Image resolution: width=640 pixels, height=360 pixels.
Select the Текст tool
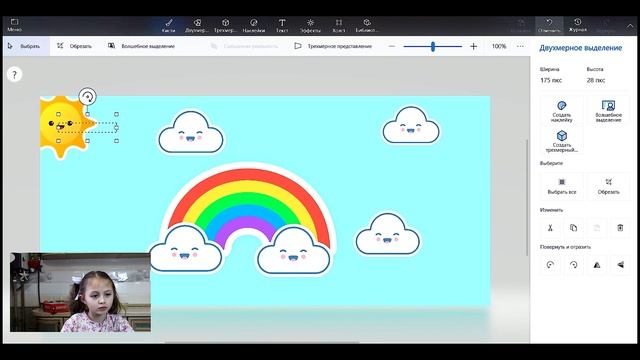pos(282,25)
